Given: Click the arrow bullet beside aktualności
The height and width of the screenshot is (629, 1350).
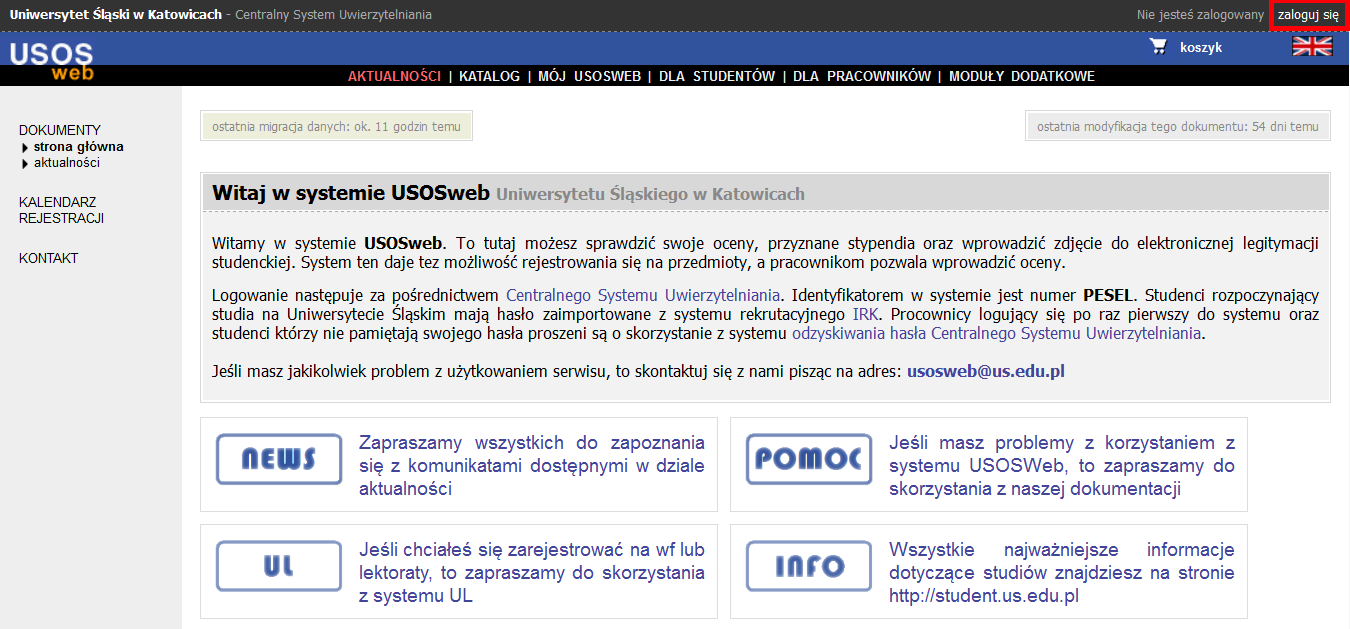Looking at the screenshot, I should pyautogui.click(x=25, y=163).
